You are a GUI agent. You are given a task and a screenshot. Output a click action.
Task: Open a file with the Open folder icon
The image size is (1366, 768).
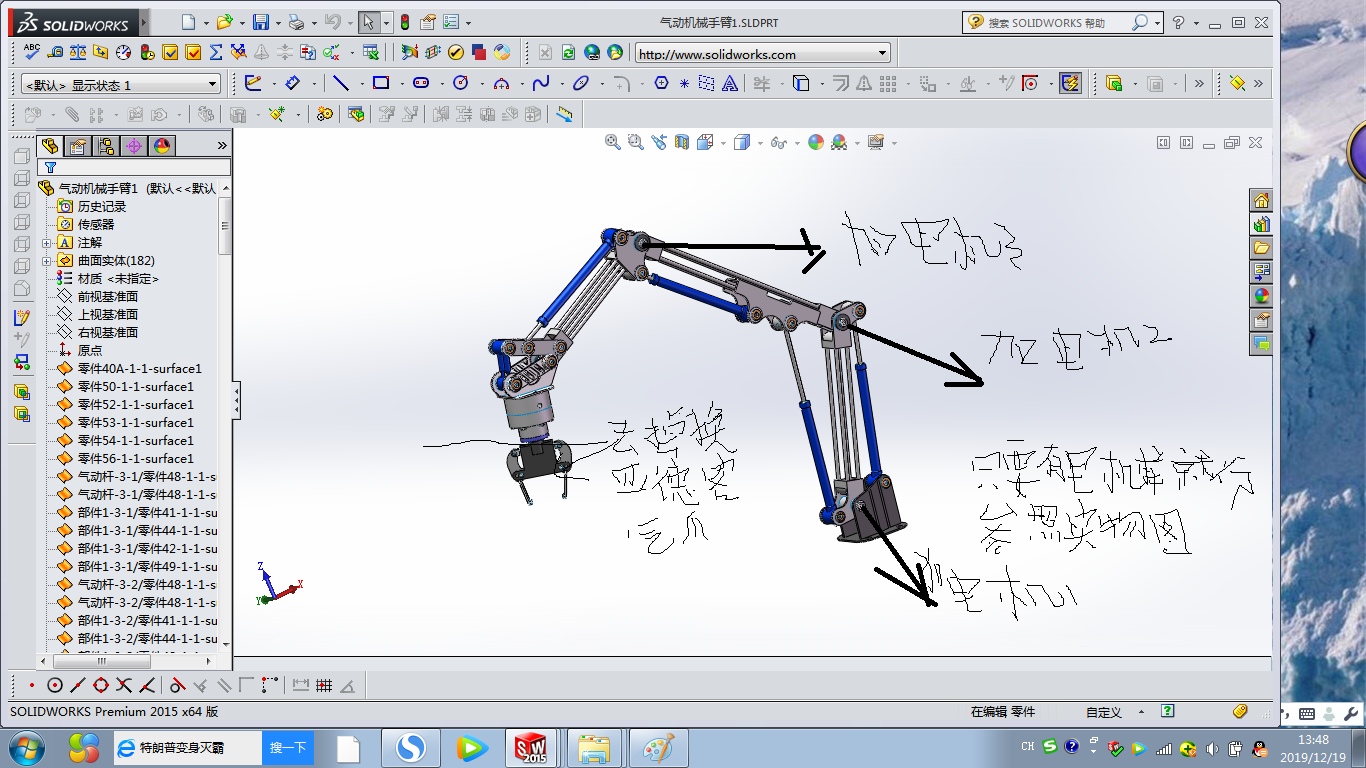224,22
